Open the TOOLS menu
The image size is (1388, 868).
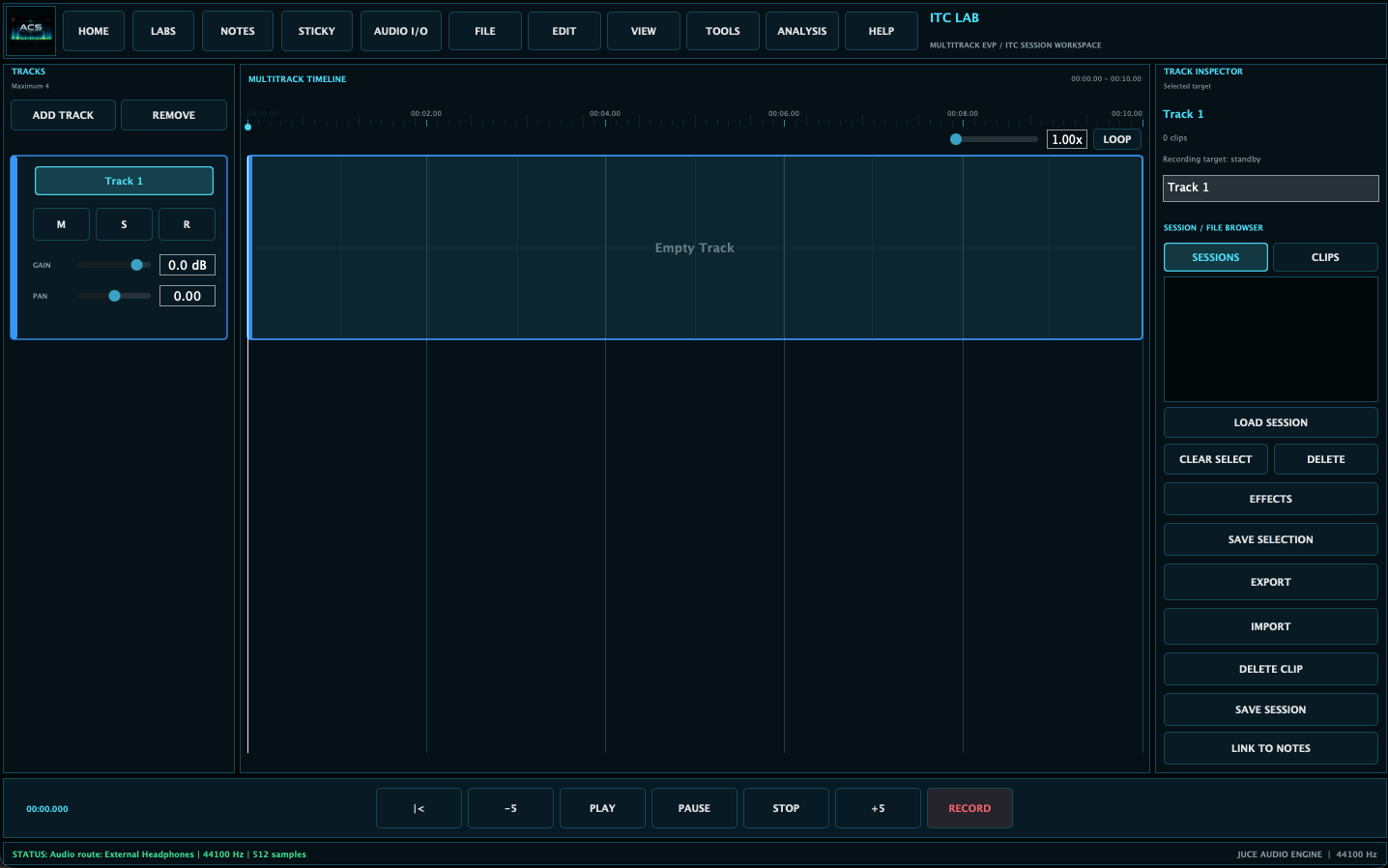[723, 31]
